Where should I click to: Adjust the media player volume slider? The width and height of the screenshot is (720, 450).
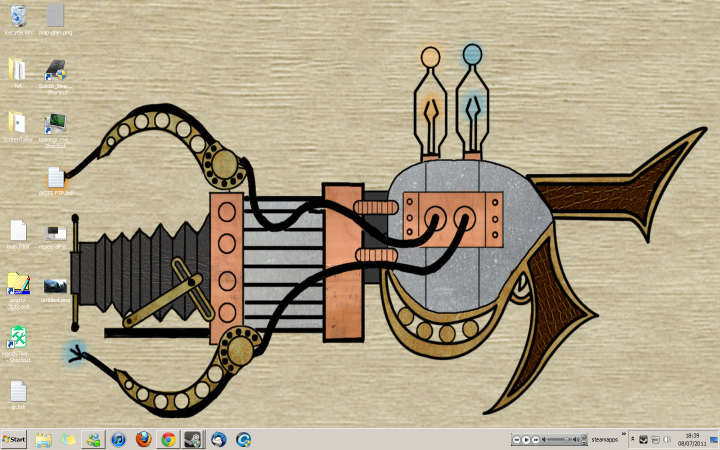click(564, 440)
